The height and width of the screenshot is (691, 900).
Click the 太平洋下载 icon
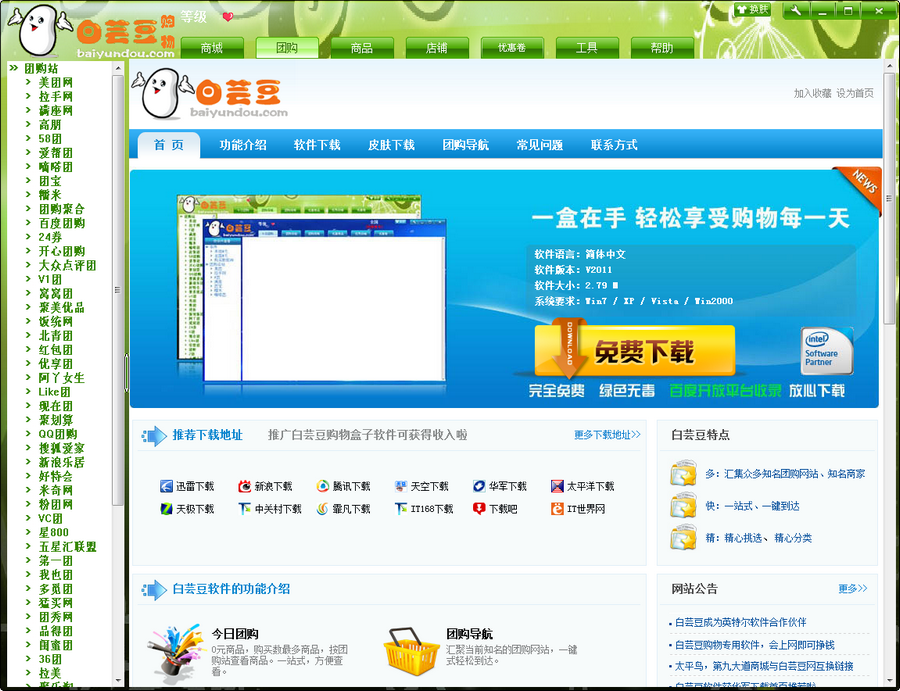tap(557, 486)
